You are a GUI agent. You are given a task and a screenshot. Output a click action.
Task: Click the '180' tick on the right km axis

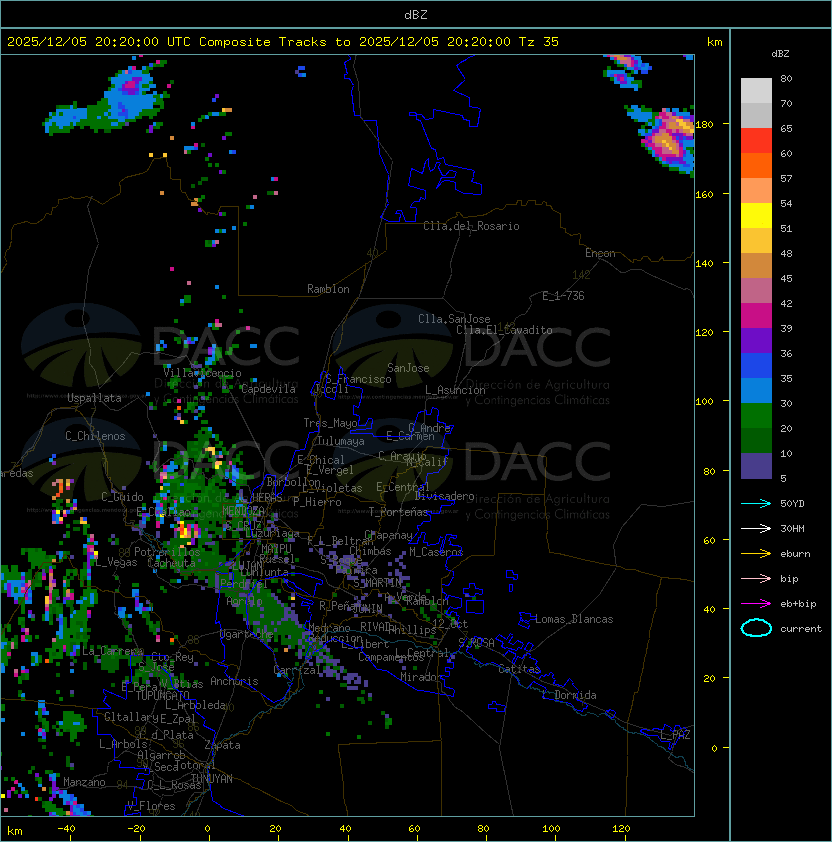click(704, 125)
